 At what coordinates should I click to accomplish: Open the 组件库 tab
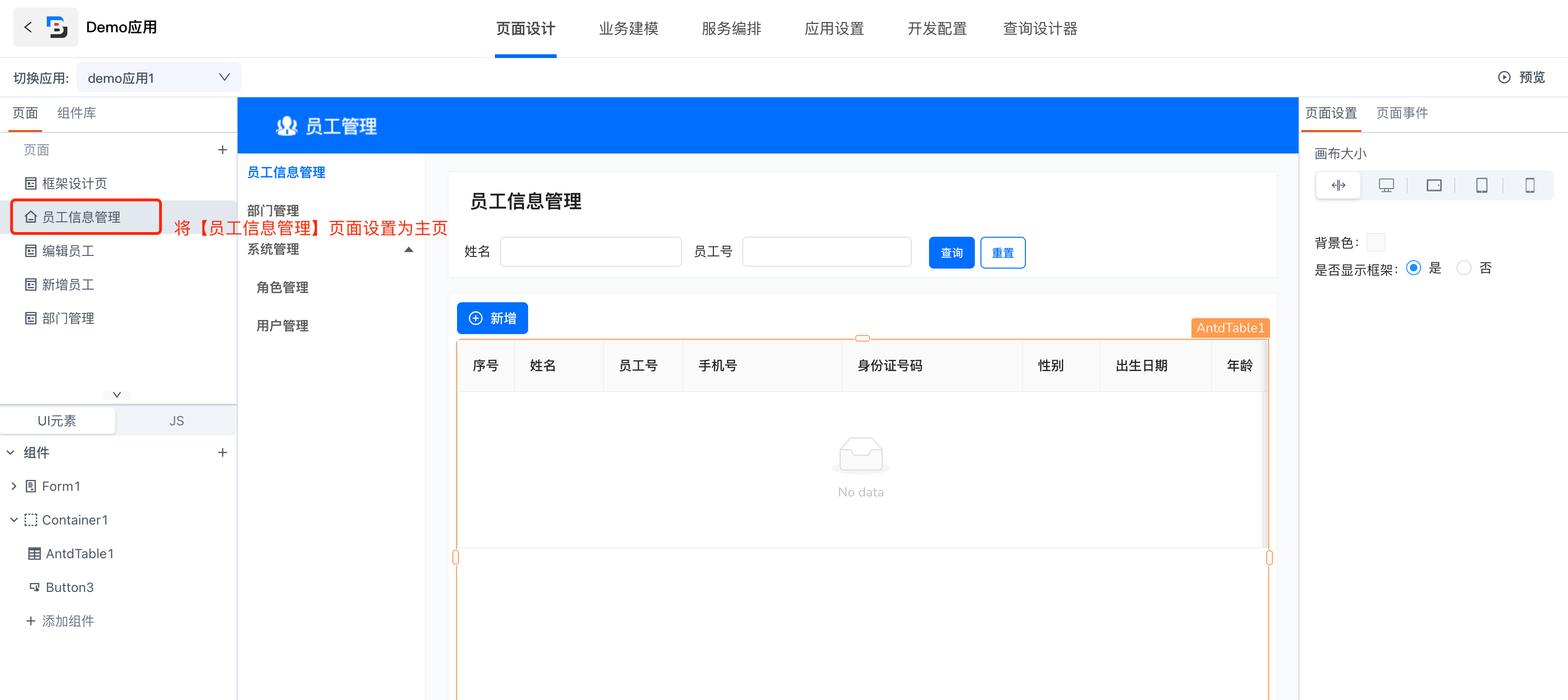coord(77,113)
